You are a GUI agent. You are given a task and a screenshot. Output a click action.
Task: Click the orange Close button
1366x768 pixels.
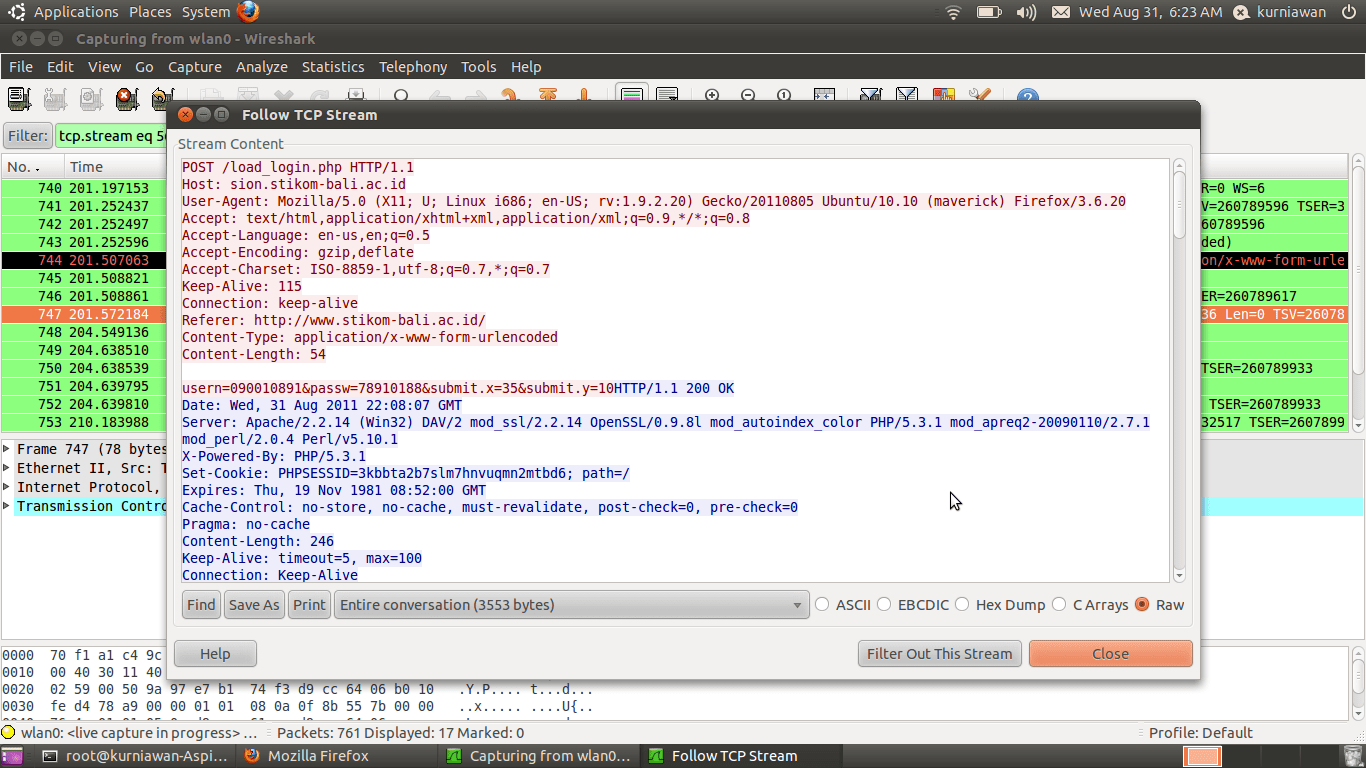click(1110, 654)
